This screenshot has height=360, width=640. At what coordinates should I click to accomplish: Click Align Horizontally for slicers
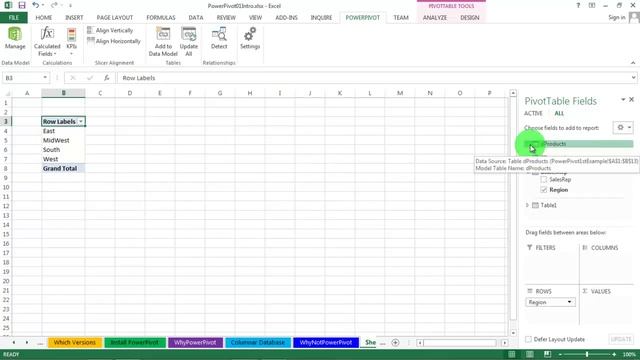[114, 41]
